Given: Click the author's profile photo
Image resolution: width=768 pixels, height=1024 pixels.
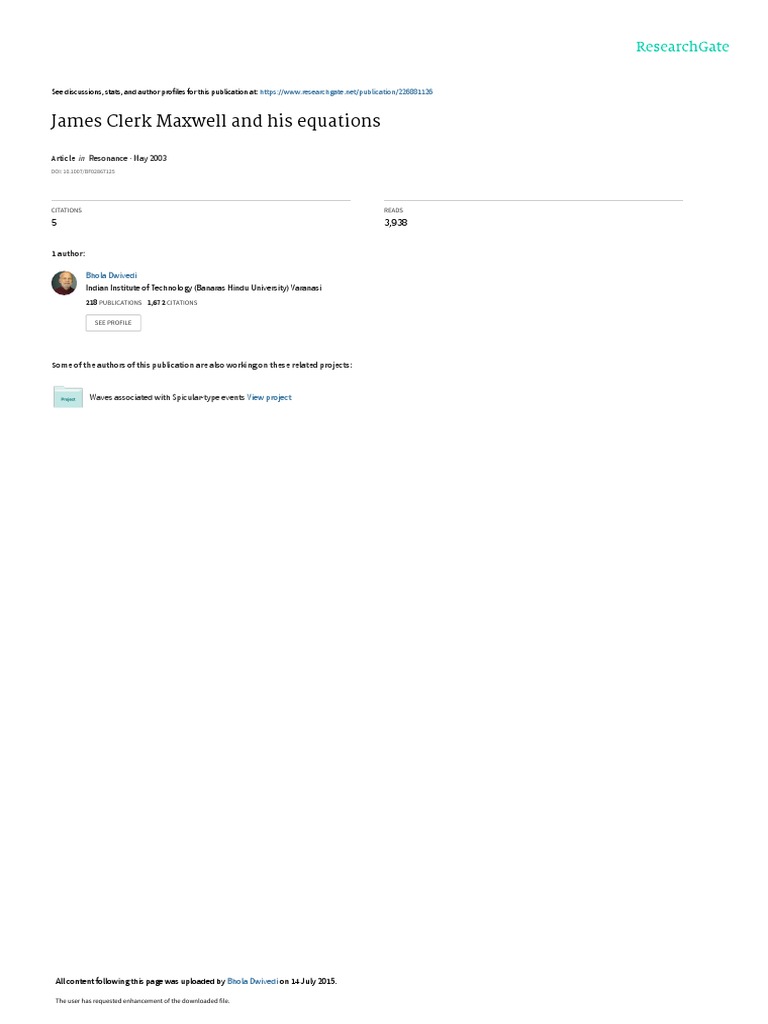Looking at the screenshot, I should 64,283.
